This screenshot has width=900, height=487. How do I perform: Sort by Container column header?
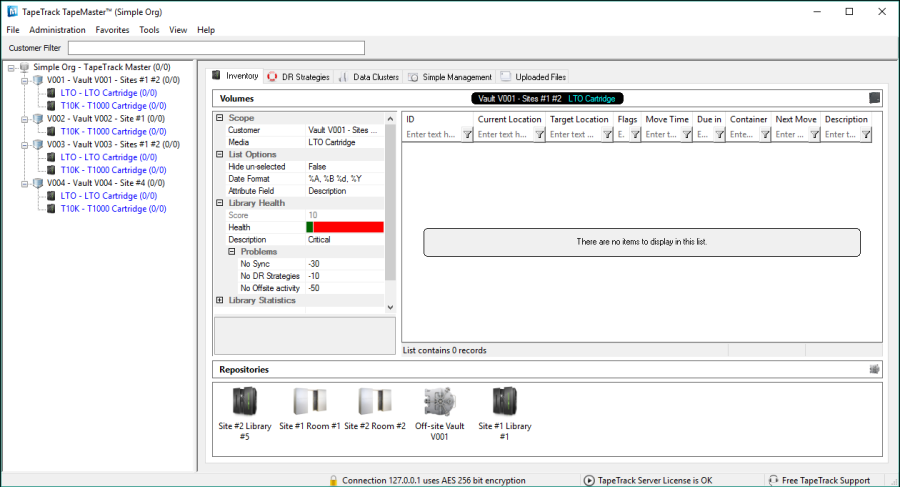coord(748,119)
